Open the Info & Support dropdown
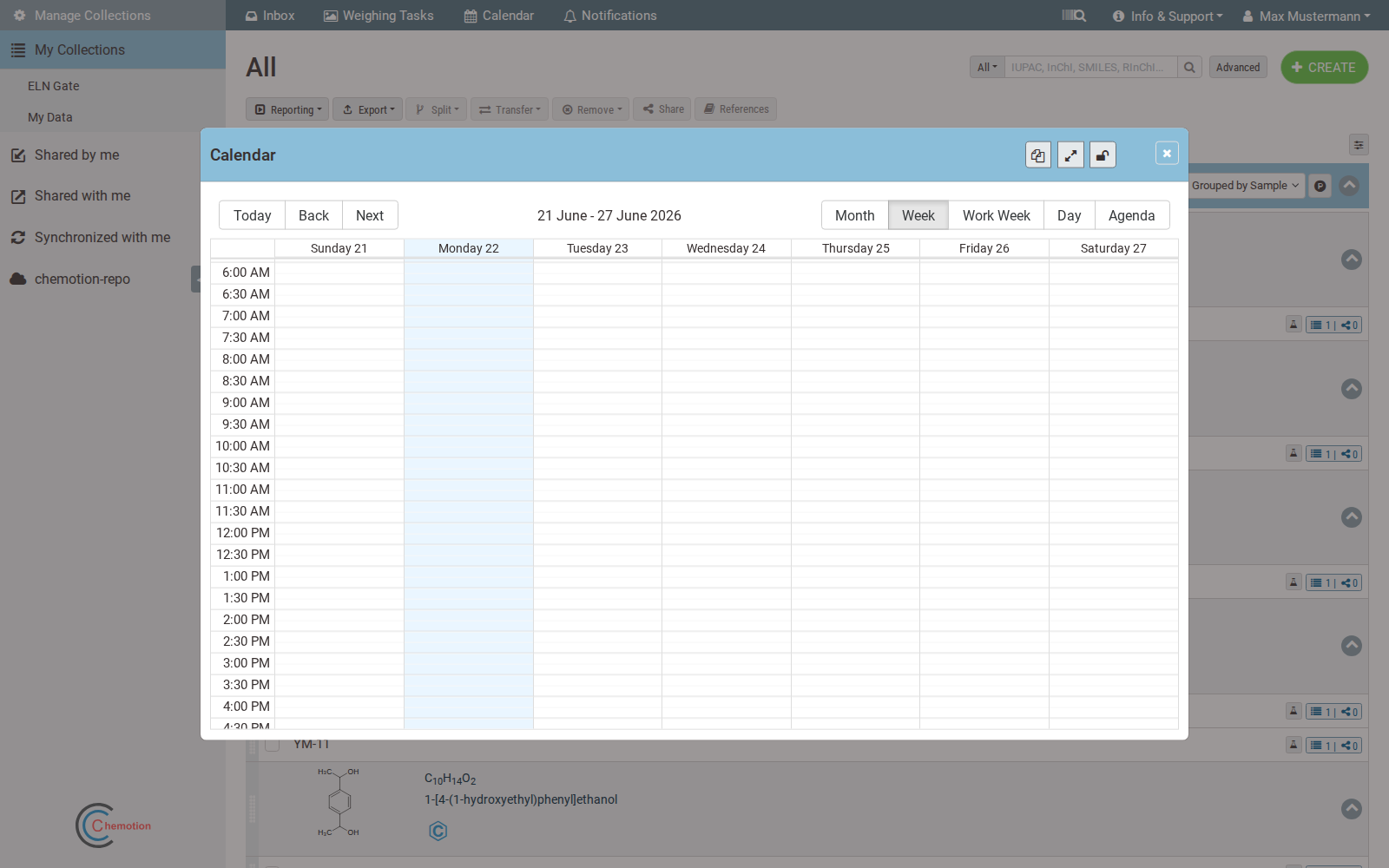The height and width of the screenshot is (868, 1389). 1168,16
